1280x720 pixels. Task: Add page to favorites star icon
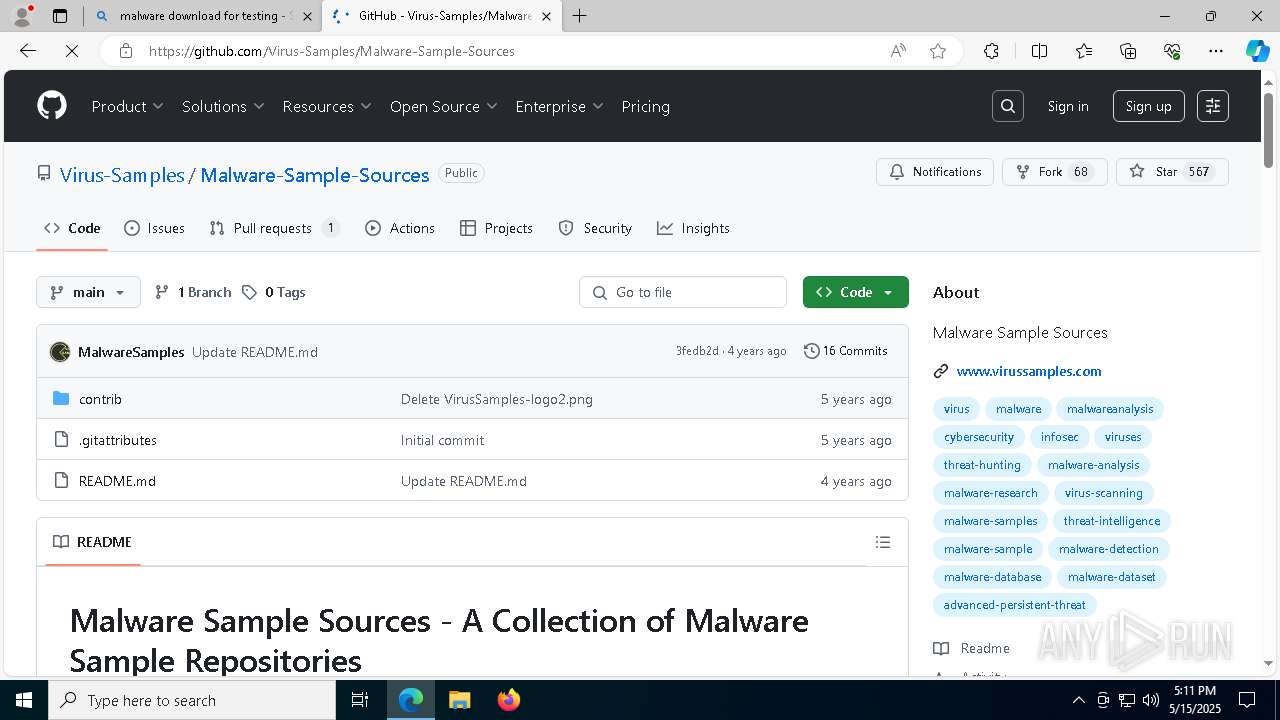[x=938, y=51]
